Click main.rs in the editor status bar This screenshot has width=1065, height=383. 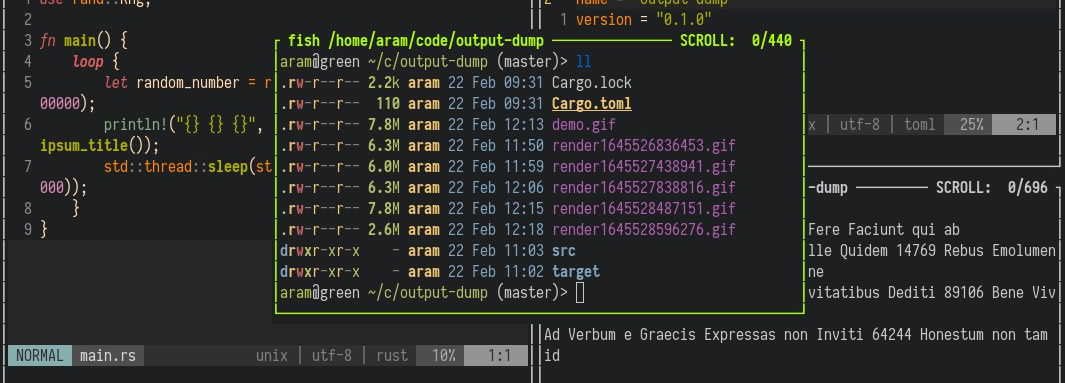107,355
